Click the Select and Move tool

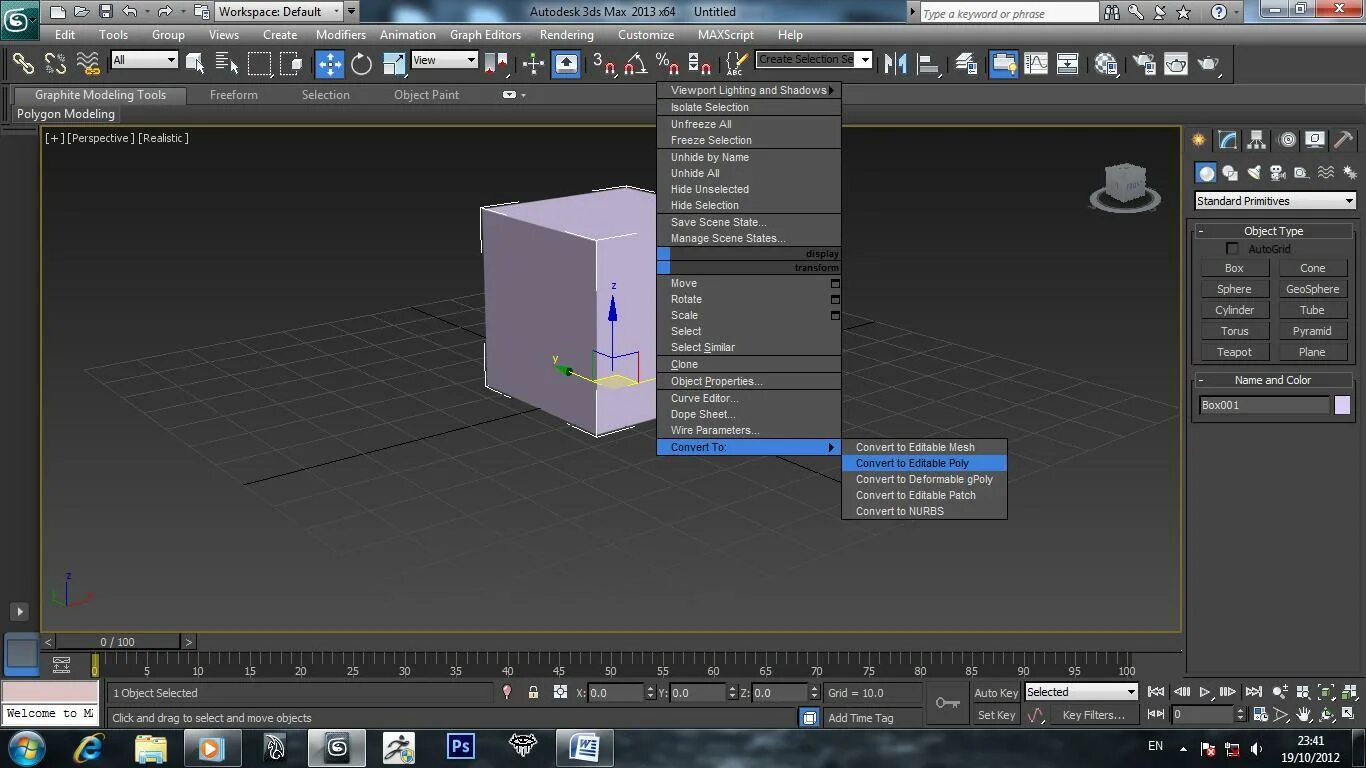329,64
